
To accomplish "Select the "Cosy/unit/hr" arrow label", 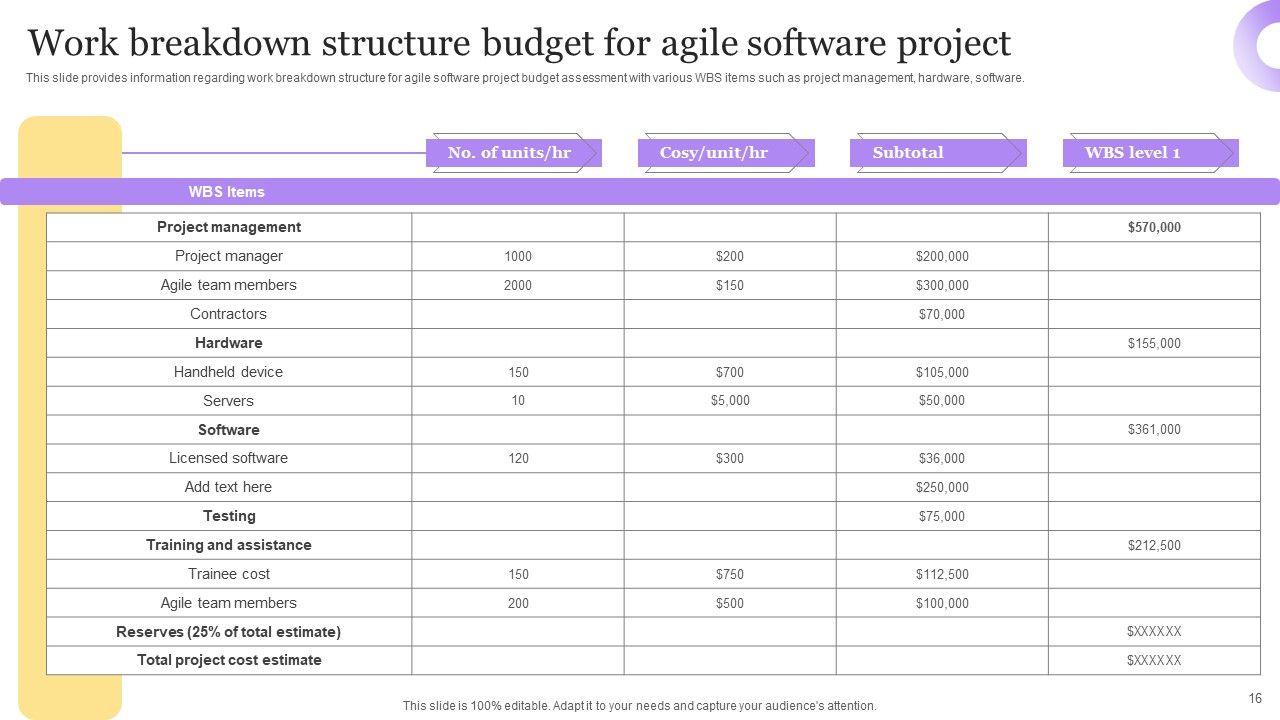I will 714,153.
